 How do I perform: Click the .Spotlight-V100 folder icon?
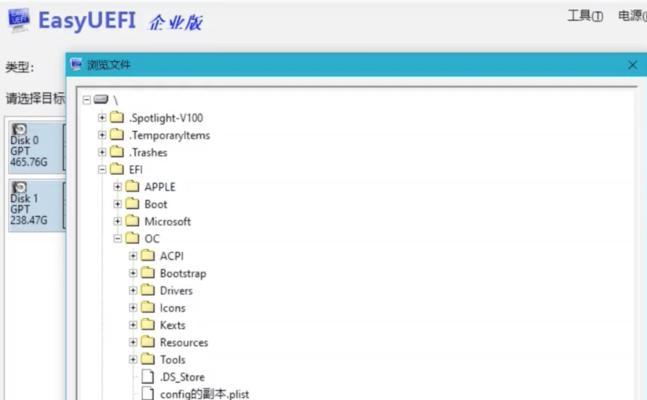[117, 118]
